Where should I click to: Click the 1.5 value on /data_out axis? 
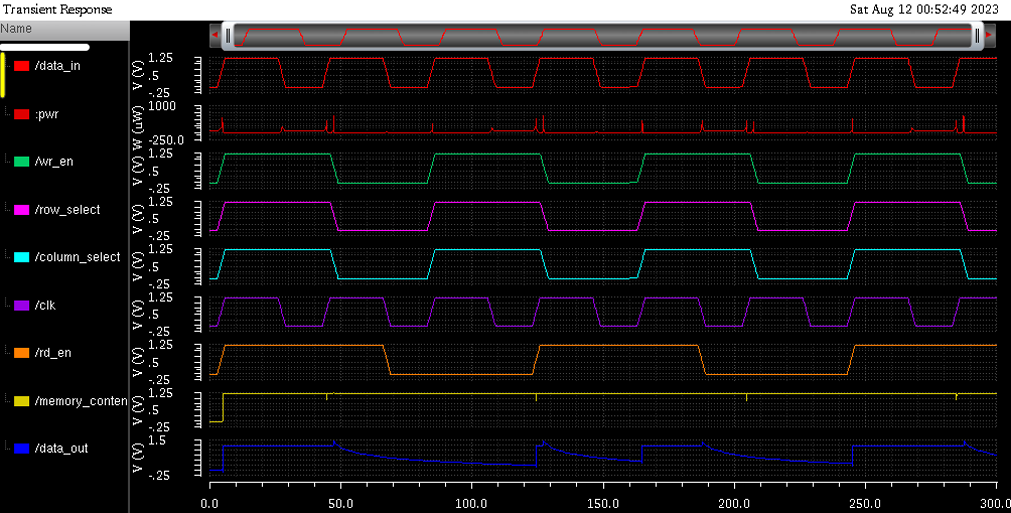(x=157, y=440)
